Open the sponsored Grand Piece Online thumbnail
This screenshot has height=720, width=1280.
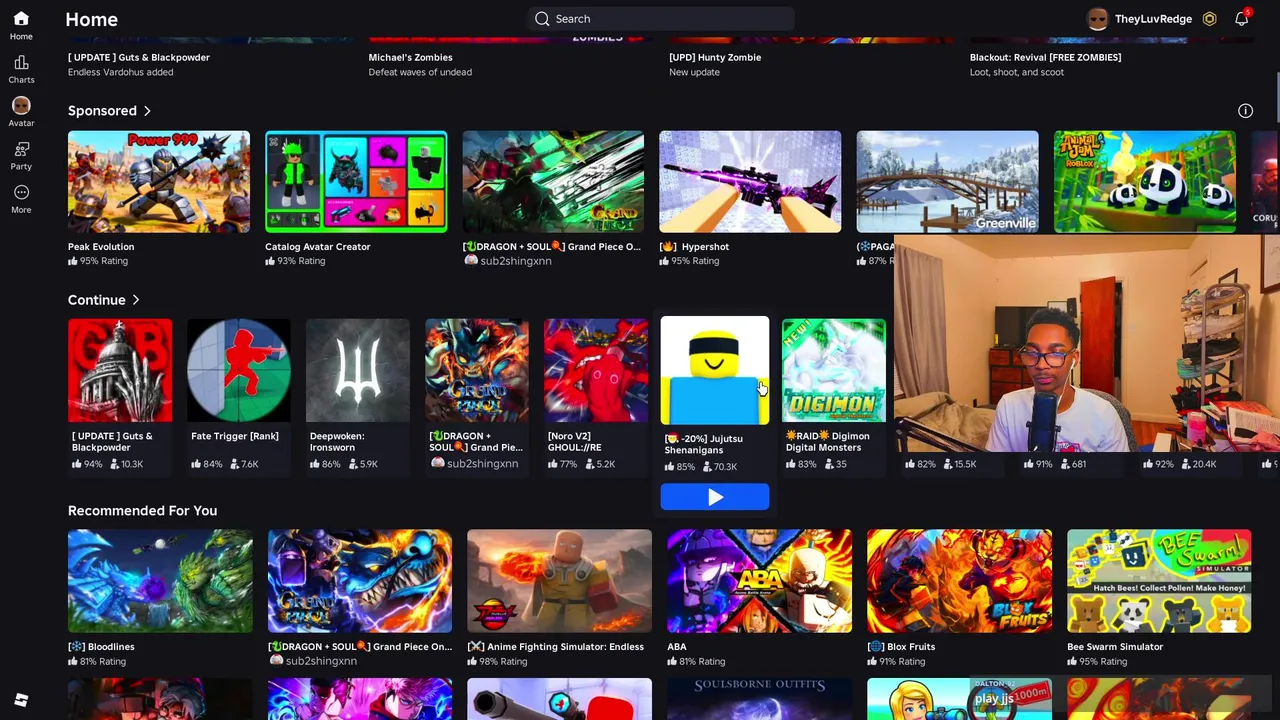pos(553,182)
